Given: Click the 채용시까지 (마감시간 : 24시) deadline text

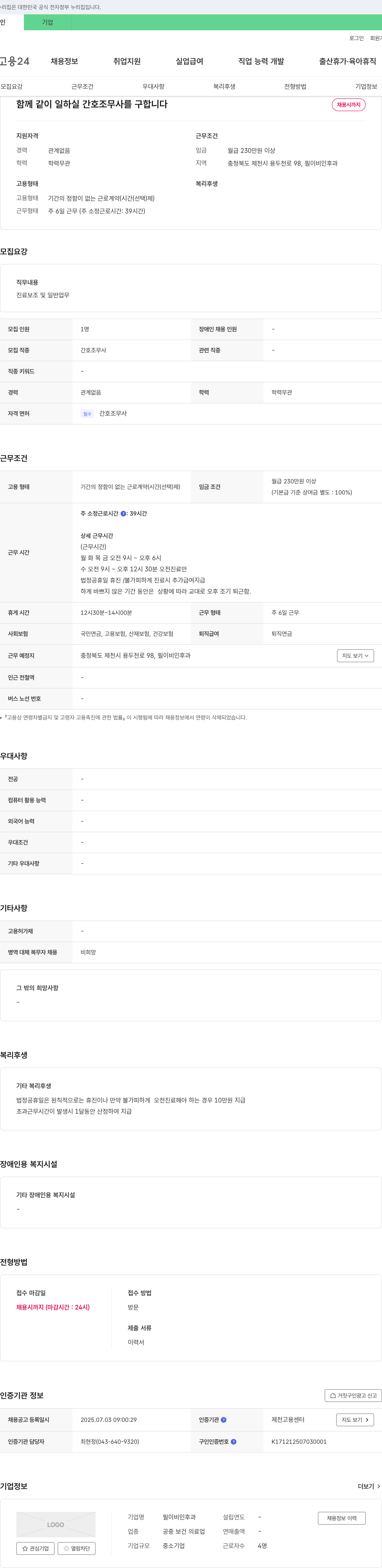Looking at the screenshot, I should point(53,1307).
